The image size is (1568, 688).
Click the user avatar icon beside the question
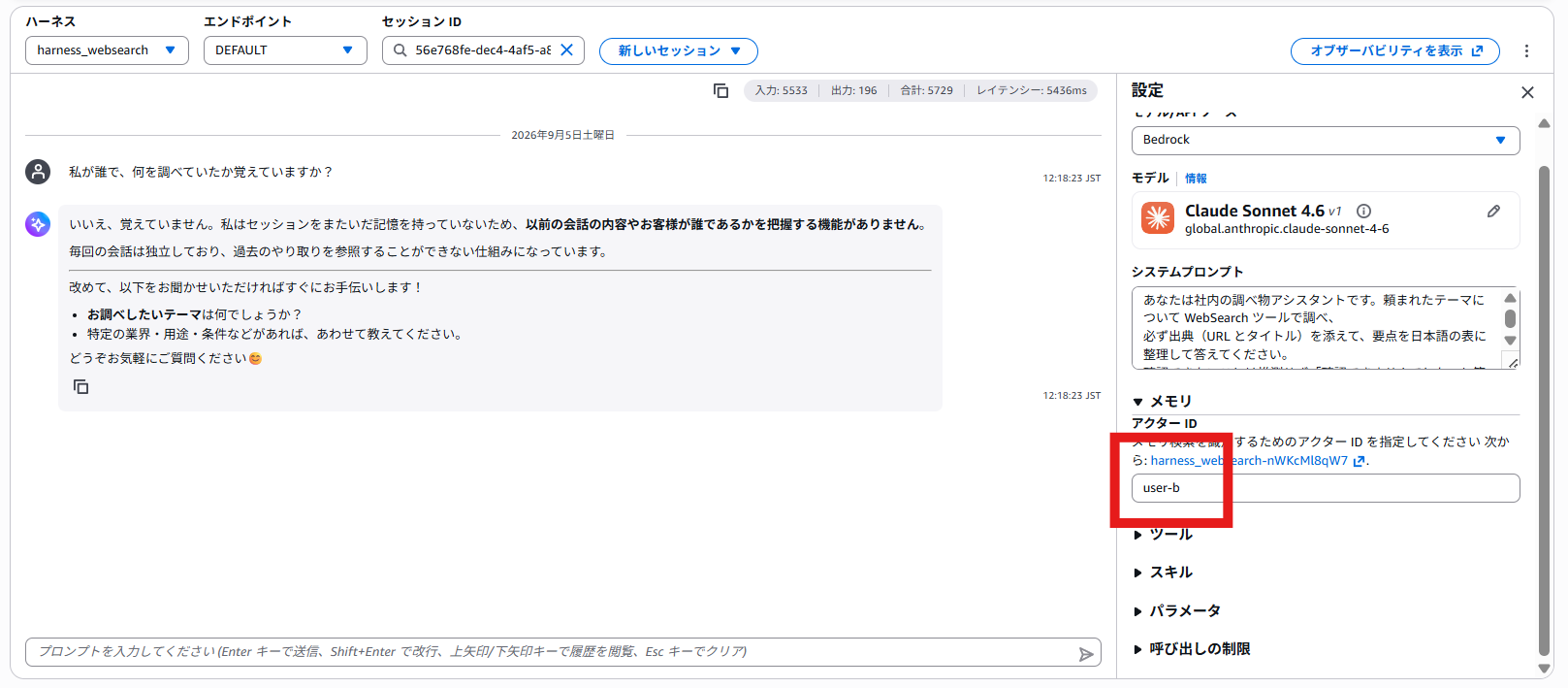(x=38, y=172)
